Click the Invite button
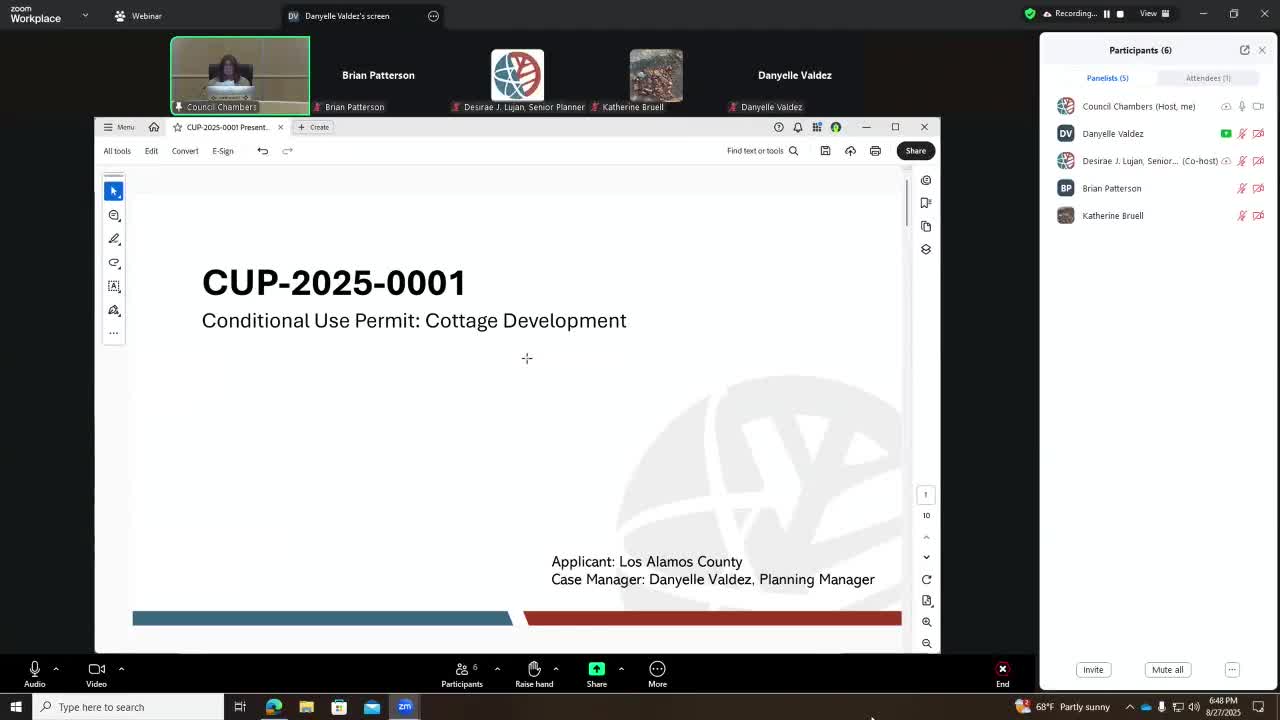 coord(1093,670)
